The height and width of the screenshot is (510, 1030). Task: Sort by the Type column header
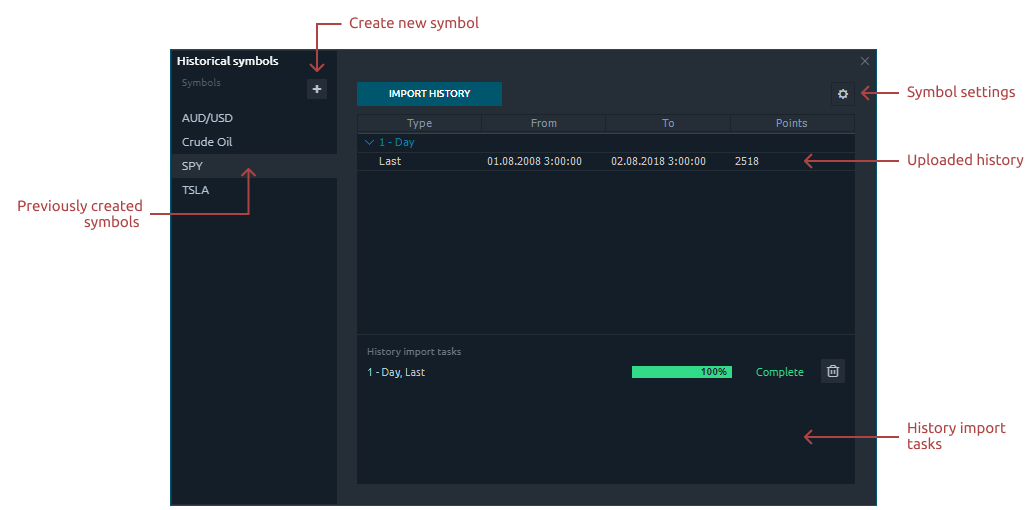pos(419,123)
